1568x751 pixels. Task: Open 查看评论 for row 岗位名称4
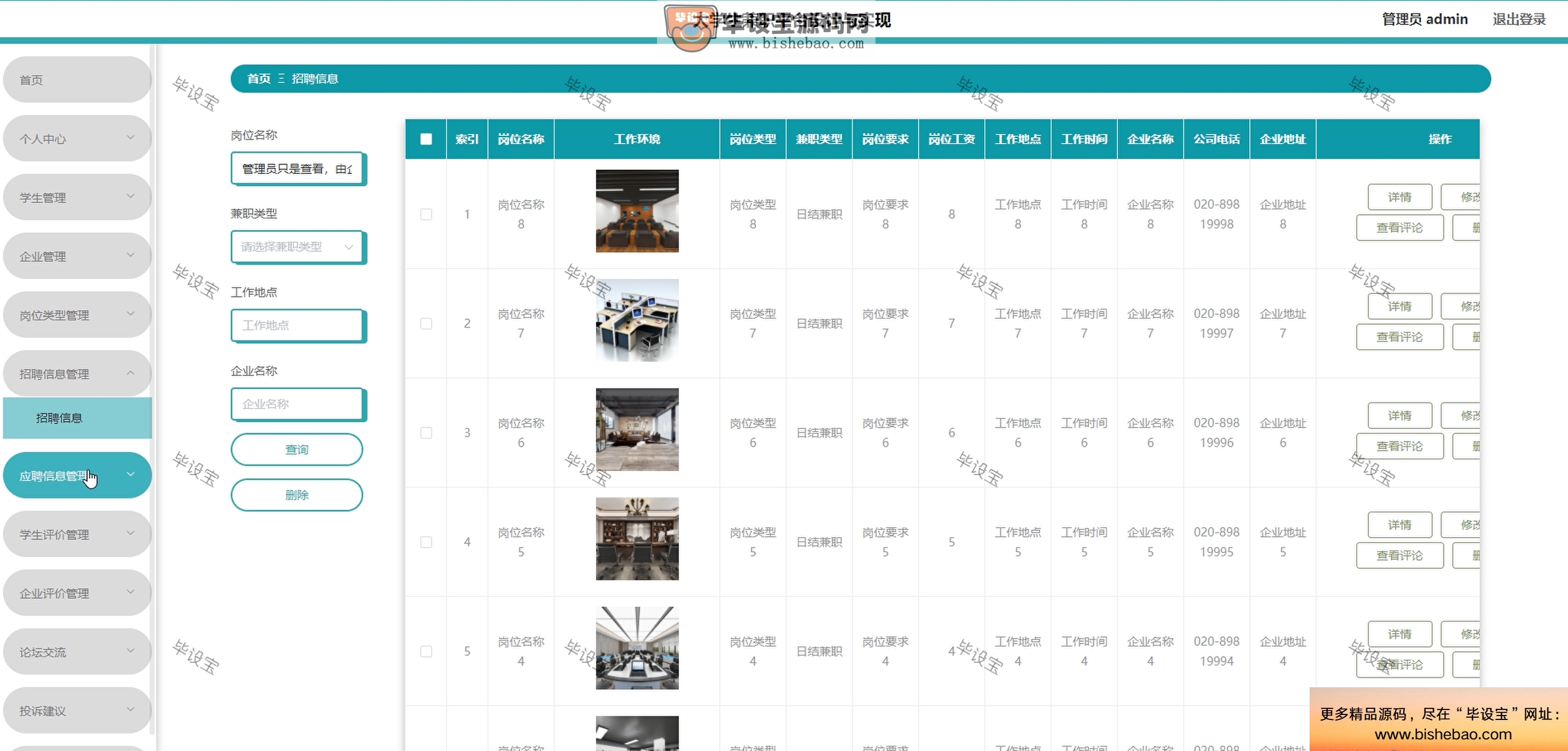(1399, 665)
